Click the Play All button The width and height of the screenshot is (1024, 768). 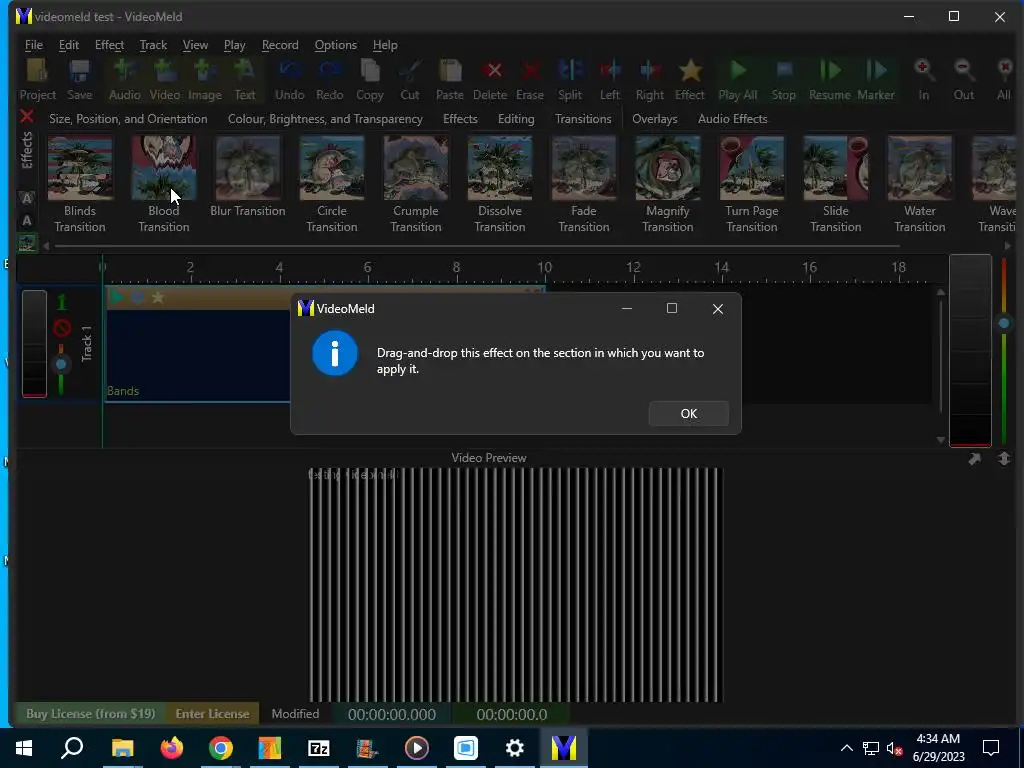tap(738, 80)
